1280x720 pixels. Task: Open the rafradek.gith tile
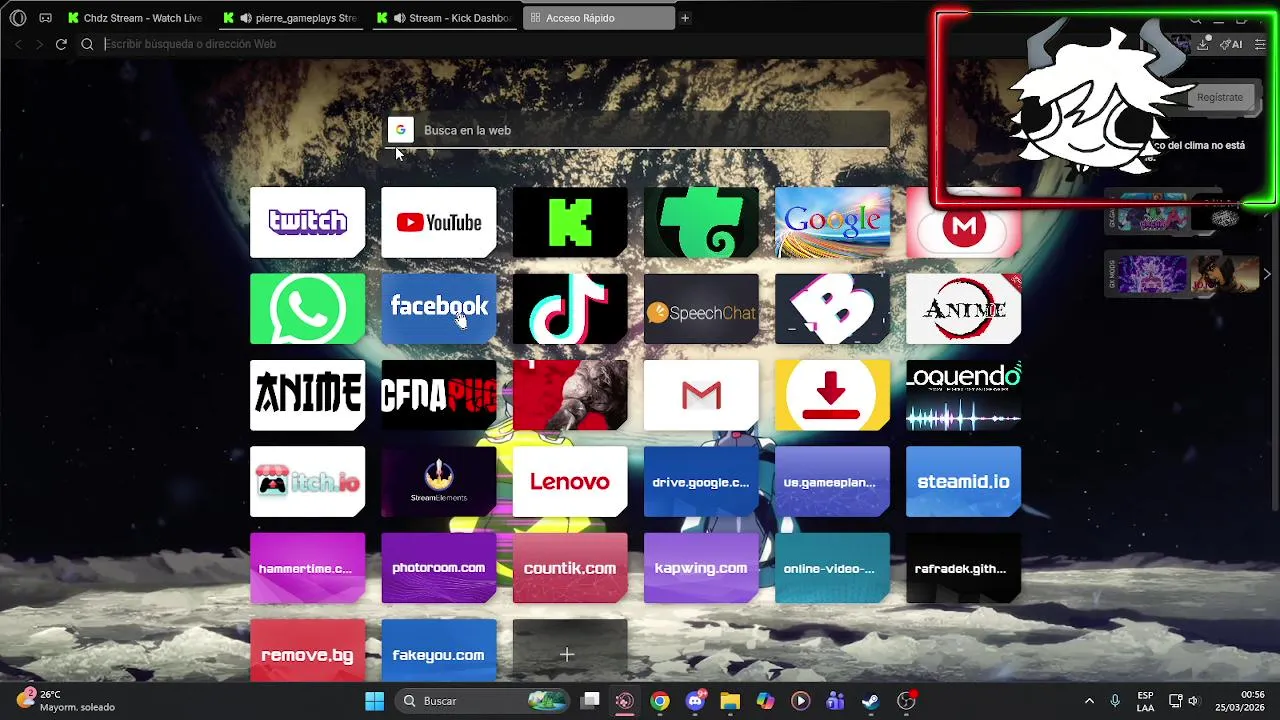pyautogui.click(x=963, y=568)
